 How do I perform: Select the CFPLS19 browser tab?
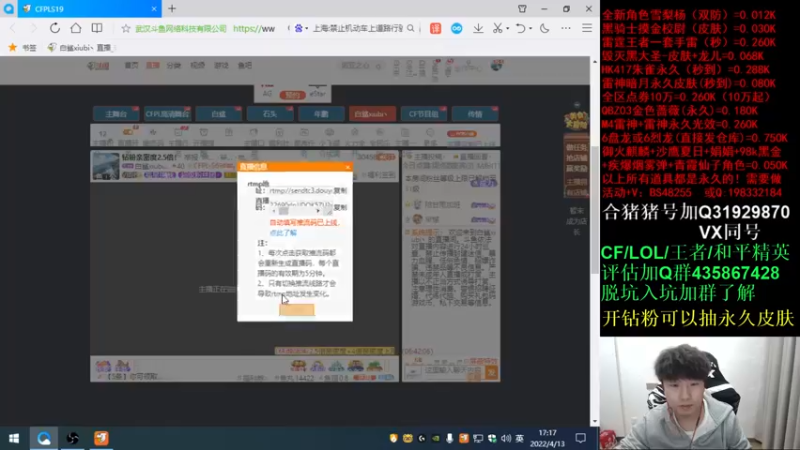tap(89, 9)
